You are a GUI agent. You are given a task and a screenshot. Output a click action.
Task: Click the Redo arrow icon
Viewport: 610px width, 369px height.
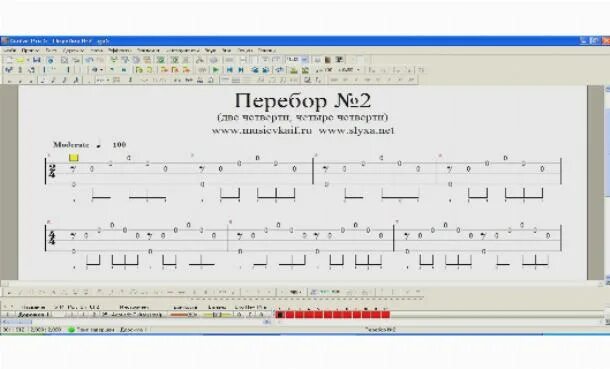click(x=100, y=60)
